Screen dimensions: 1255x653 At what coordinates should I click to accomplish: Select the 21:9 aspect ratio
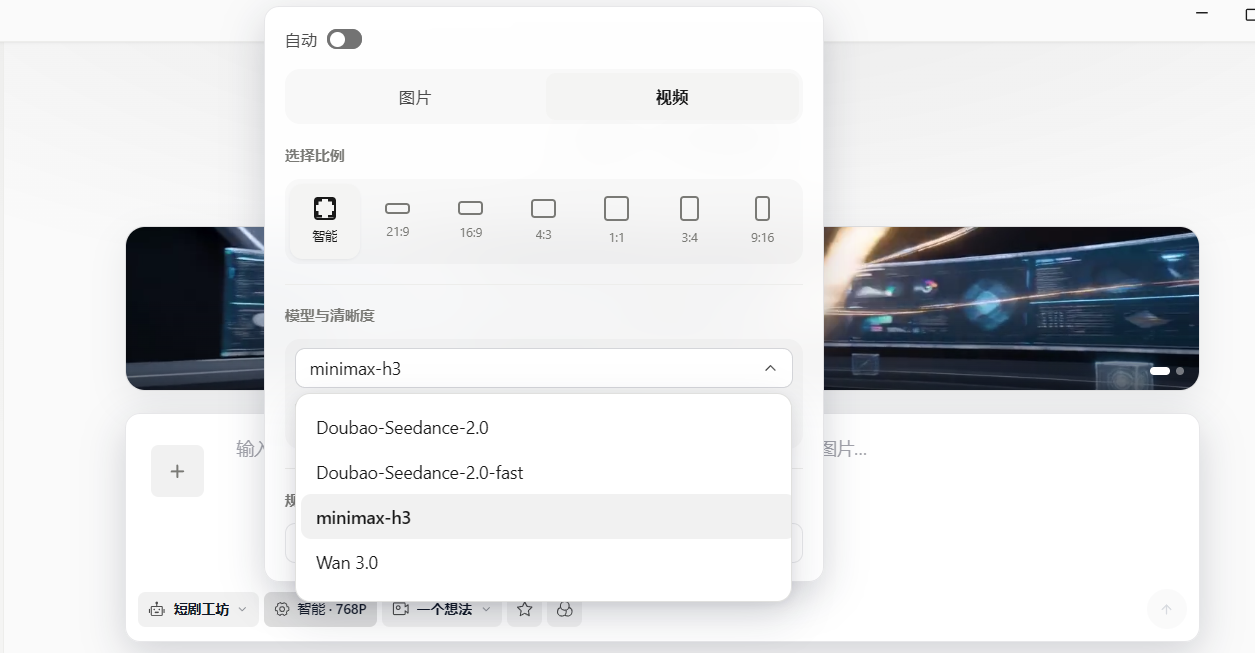pyautogui.click(x=398, y=220)
